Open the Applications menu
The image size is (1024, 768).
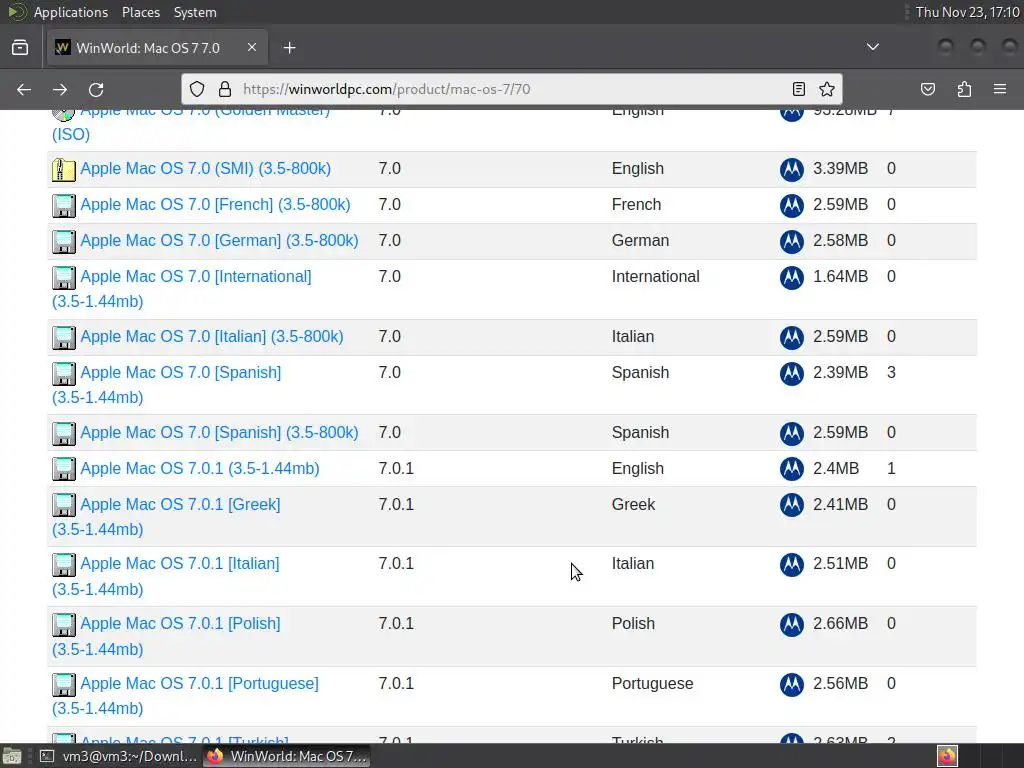[71, 12]
